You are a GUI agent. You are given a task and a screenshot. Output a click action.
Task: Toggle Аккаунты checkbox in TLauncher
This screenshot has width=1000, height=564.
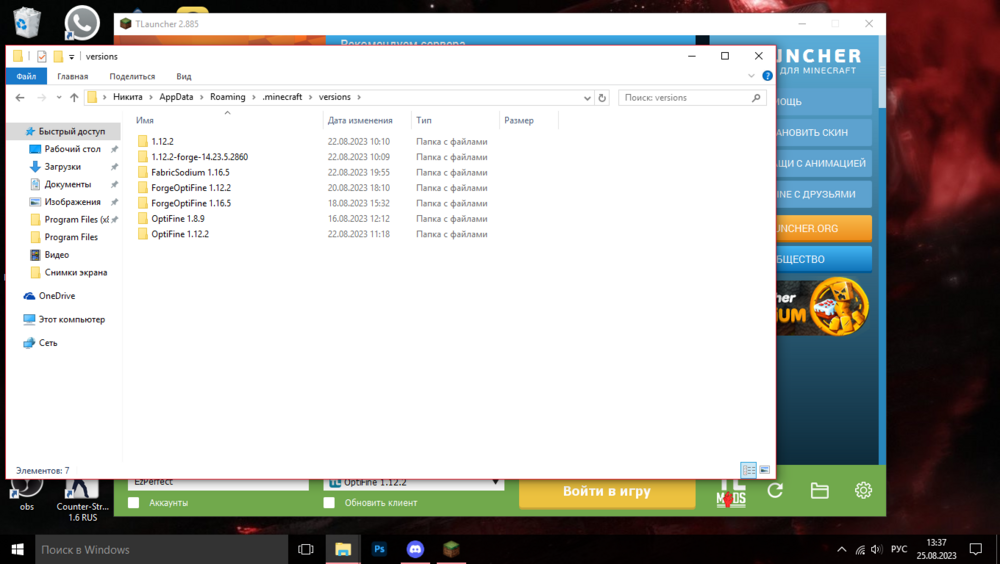click(x=134, y=503)
